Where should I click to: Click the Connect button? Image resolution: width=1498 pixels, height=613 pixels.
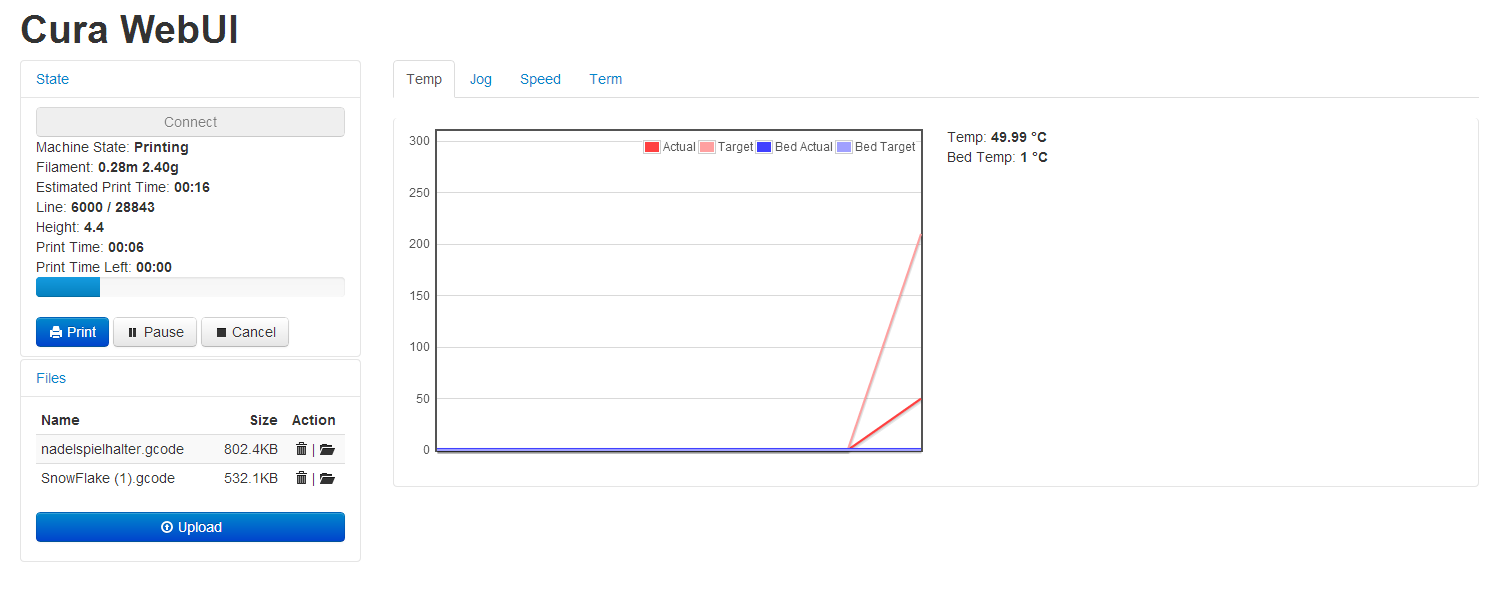coord(190,122)
